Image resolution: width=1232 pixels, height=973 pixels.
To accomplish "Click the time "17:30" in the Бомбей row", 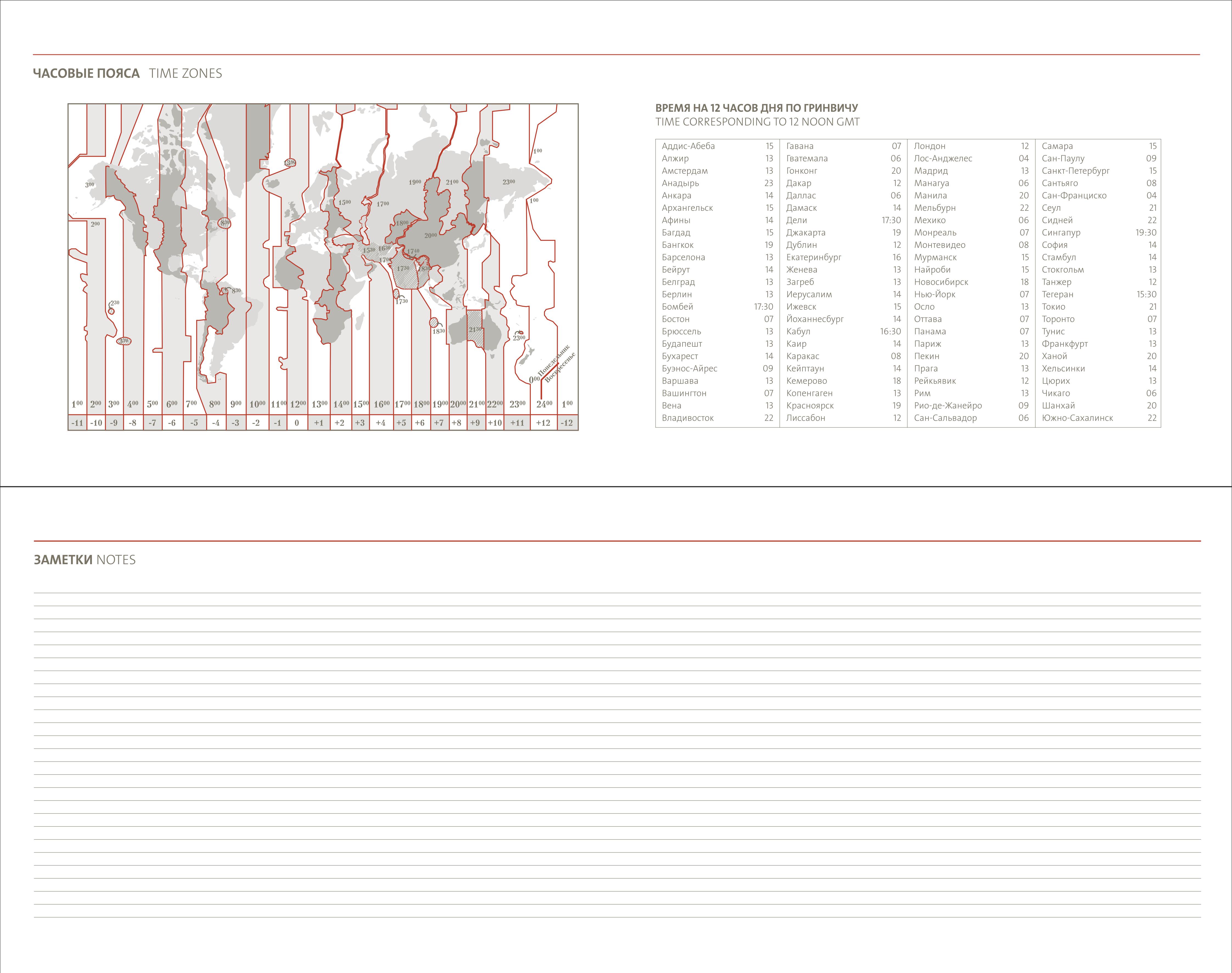I will (x=764, y=306).
